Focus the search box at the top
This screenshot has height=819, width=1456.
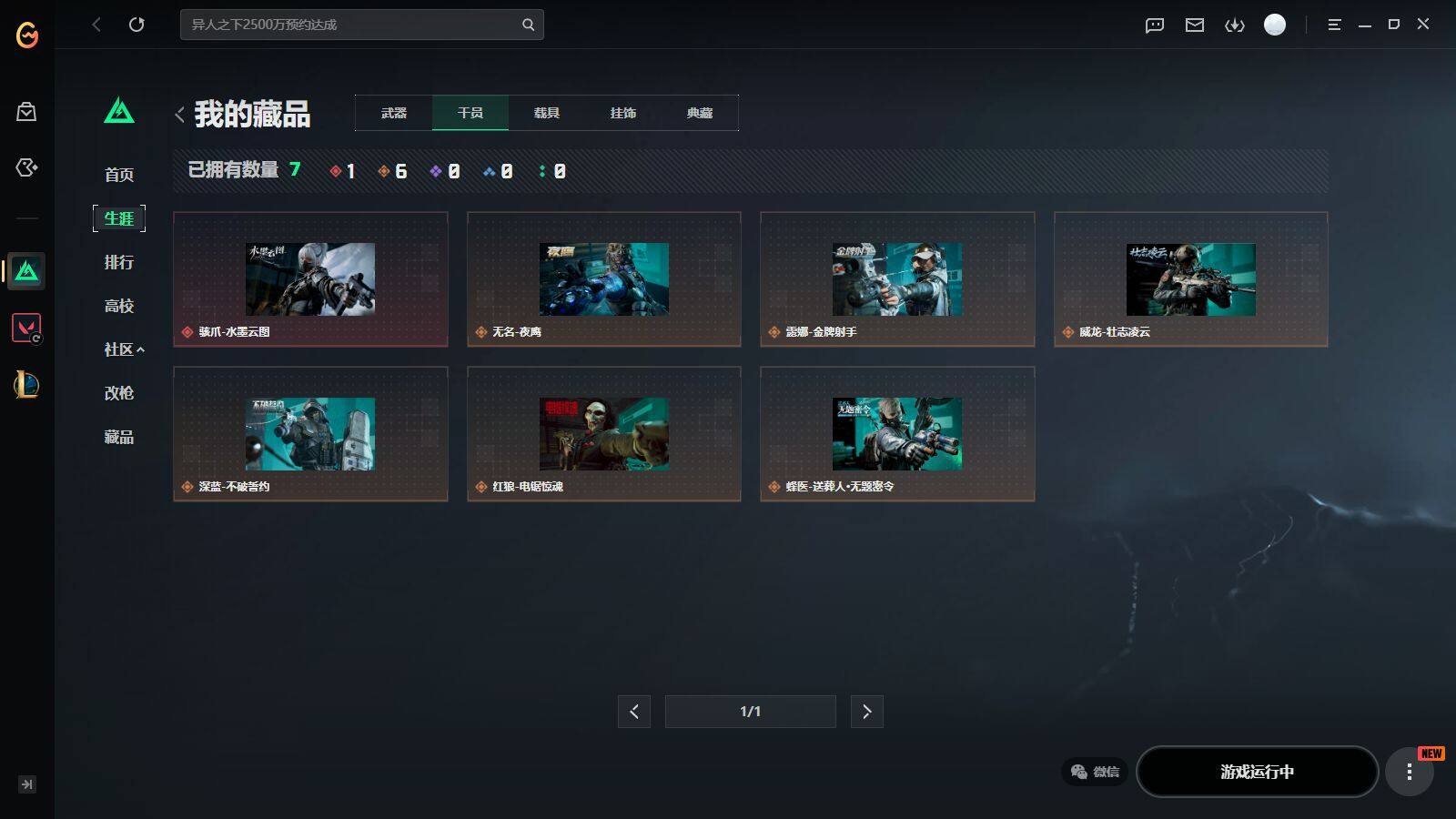click(362, 25)
